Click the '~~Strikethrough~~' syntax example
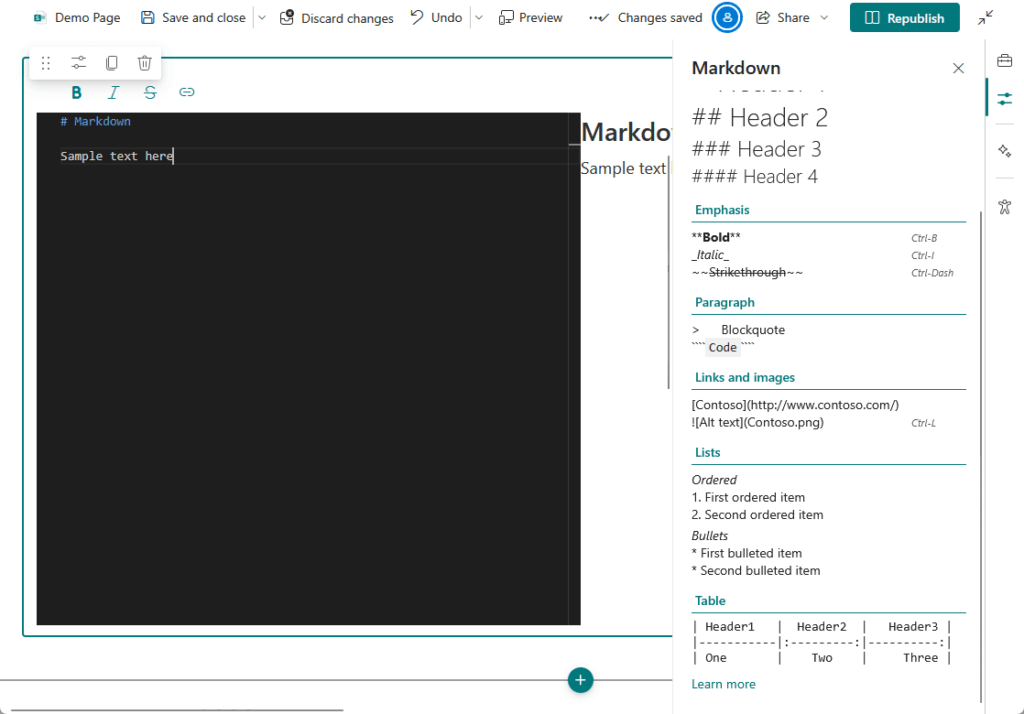The image size is (1024, 714). pos(747,272)
